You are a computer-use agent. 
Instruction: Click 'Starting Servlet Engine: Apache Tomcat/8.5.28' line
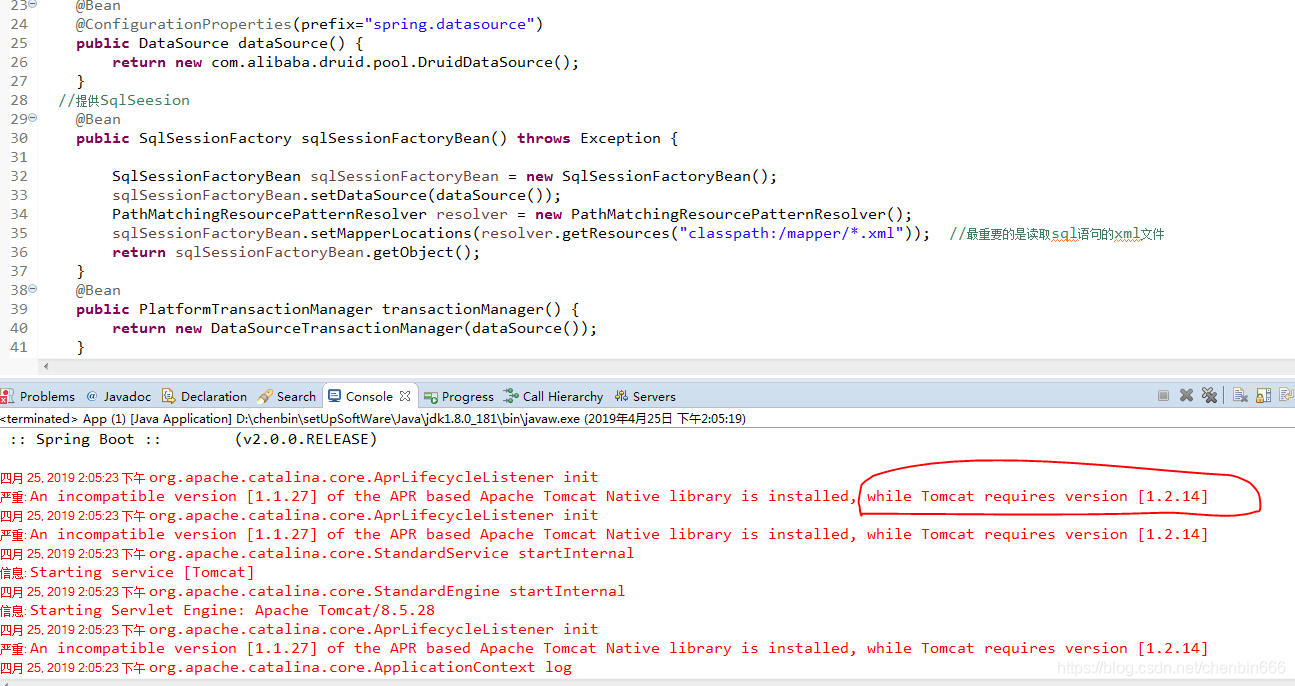tap(232, 610)
